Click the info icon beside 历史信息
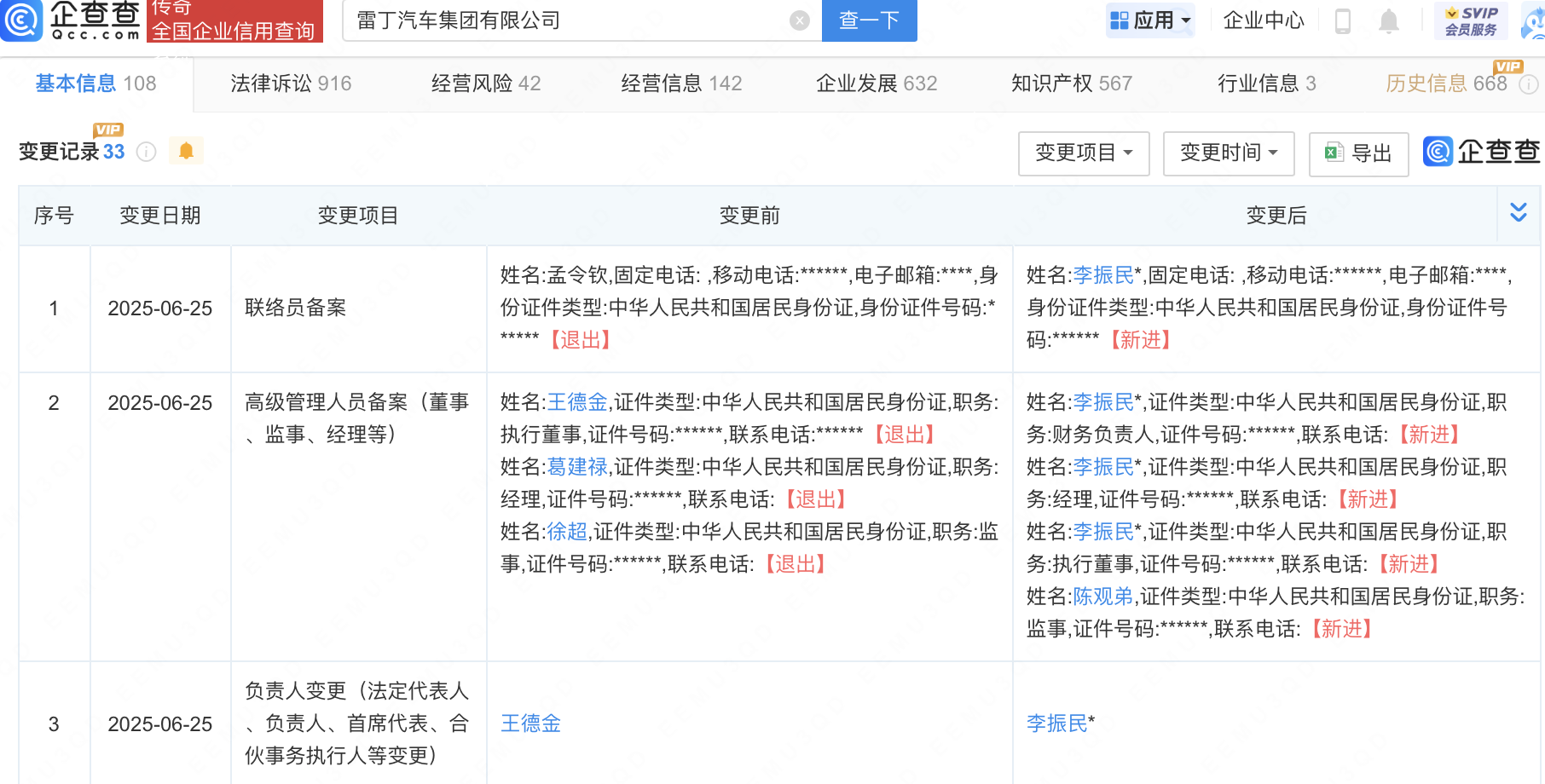This screenshot has width=1545, height=784. click(x=1529, y=84)
